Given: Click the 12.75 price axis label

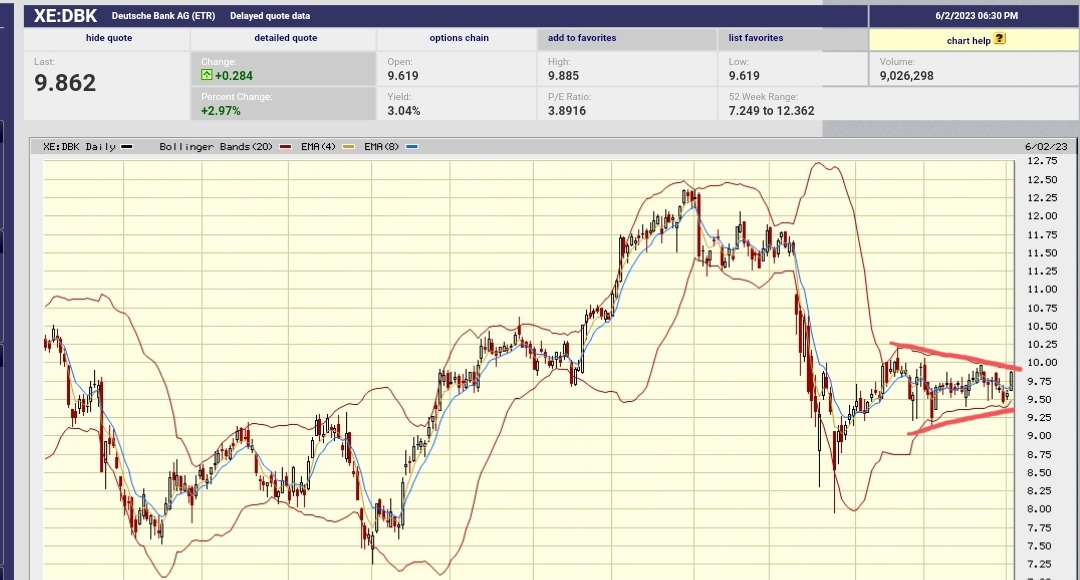Looking at the screenshot, I should pos(1041,160).
